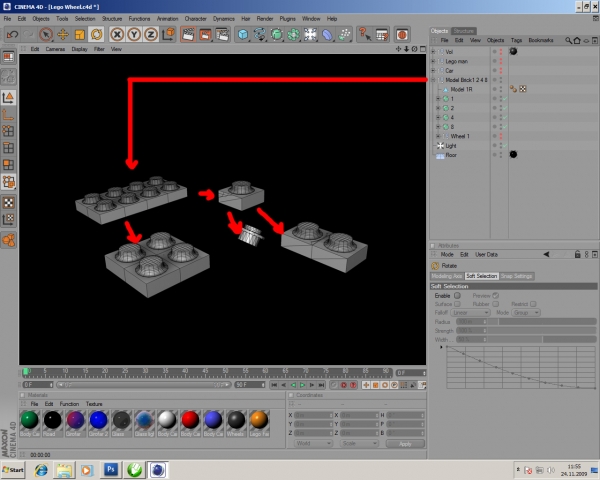This screenshot has height=480, width=600.
Task: Open the Render Settings icon
Action: [x=222, y=34]
